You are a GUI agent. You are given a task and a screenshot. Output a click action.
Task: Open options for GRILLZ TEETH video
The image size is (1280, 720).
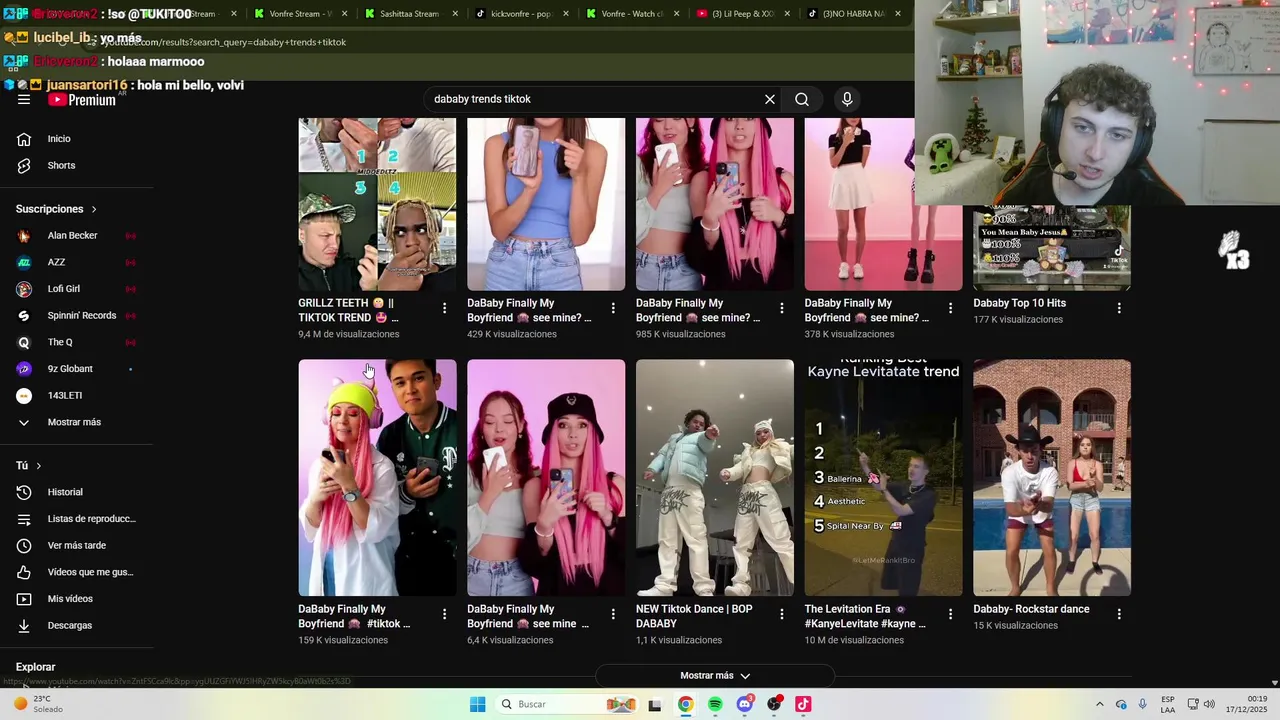(445, 308)
